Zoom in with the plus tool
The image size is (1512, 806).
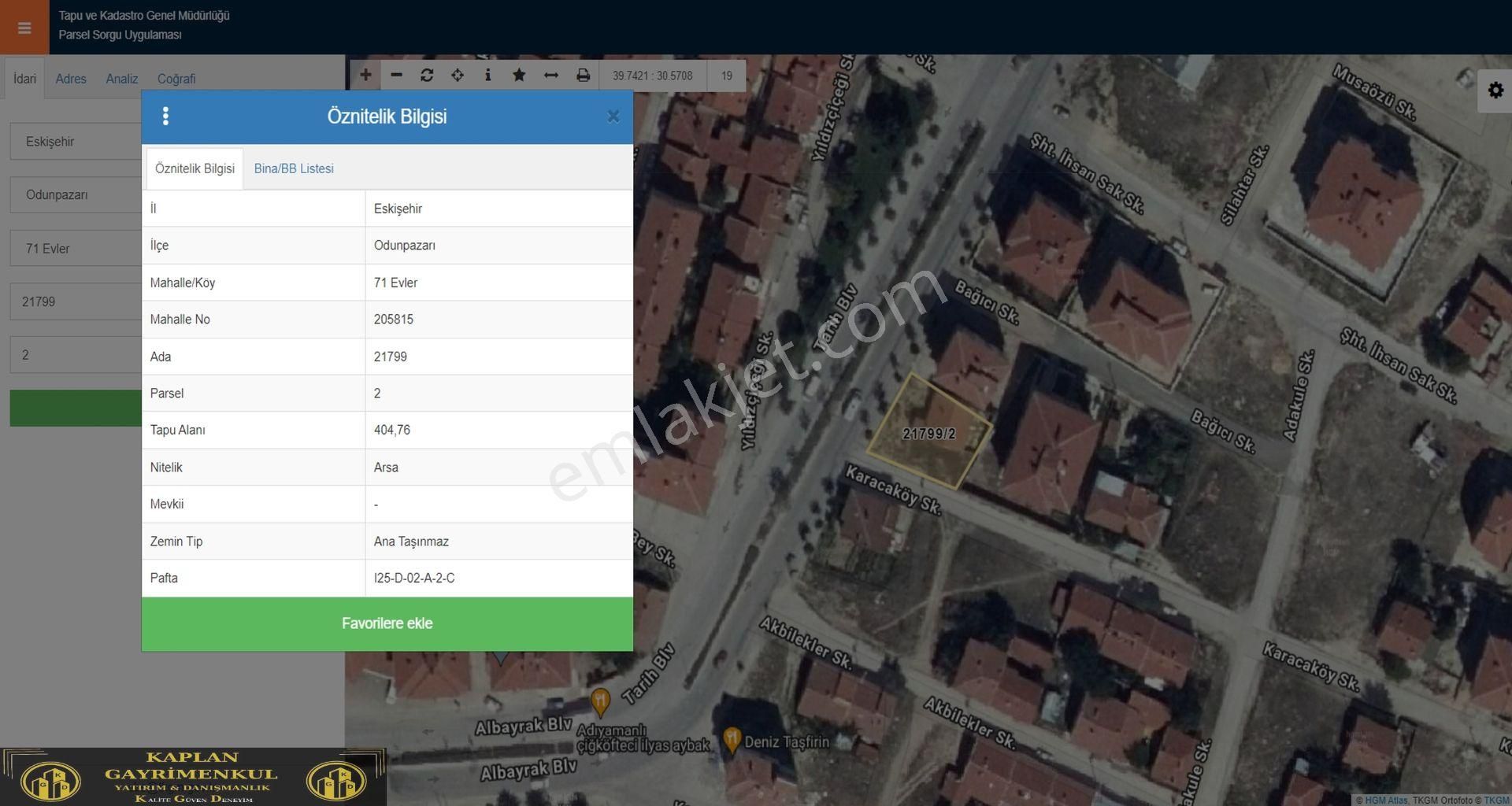[365, 76]
